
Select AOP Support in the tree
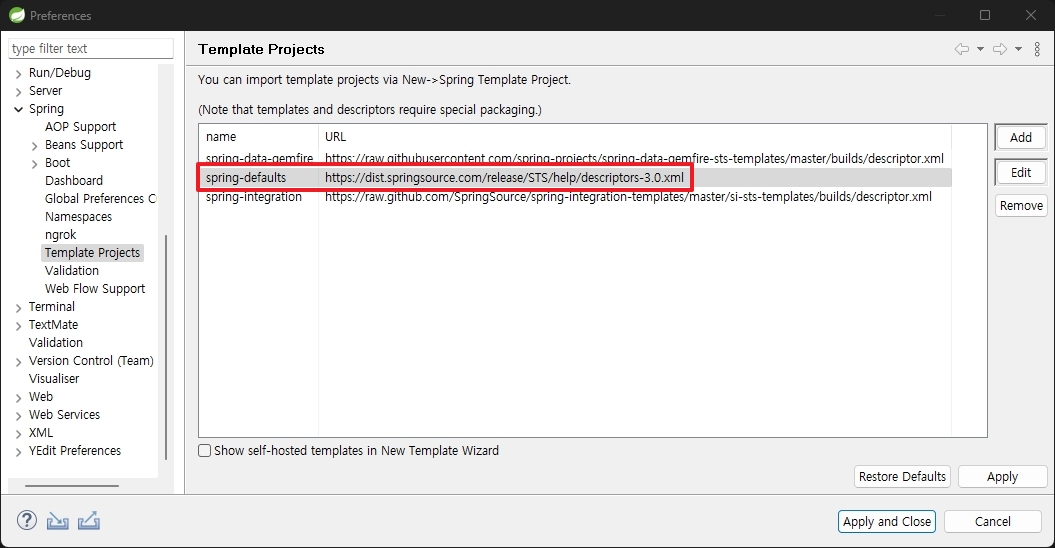point(80,127)
